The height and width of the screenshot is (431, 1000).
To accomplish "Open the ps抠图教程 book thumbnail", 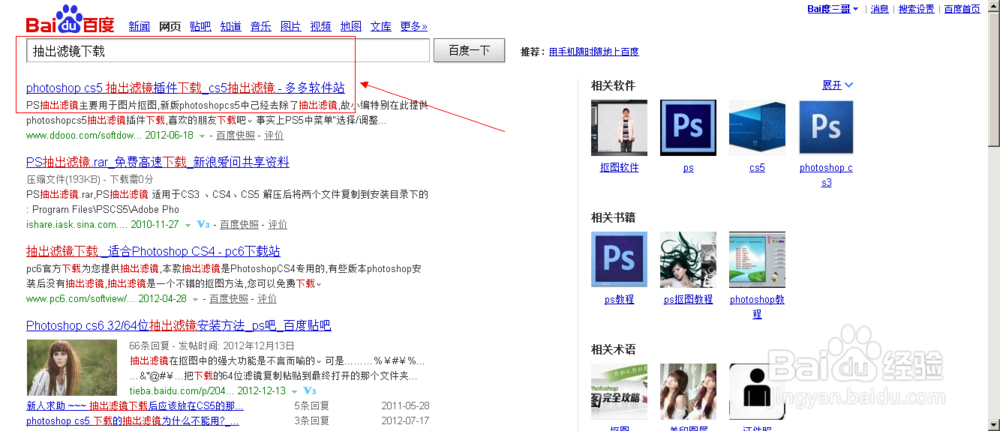I will point(688,259).
